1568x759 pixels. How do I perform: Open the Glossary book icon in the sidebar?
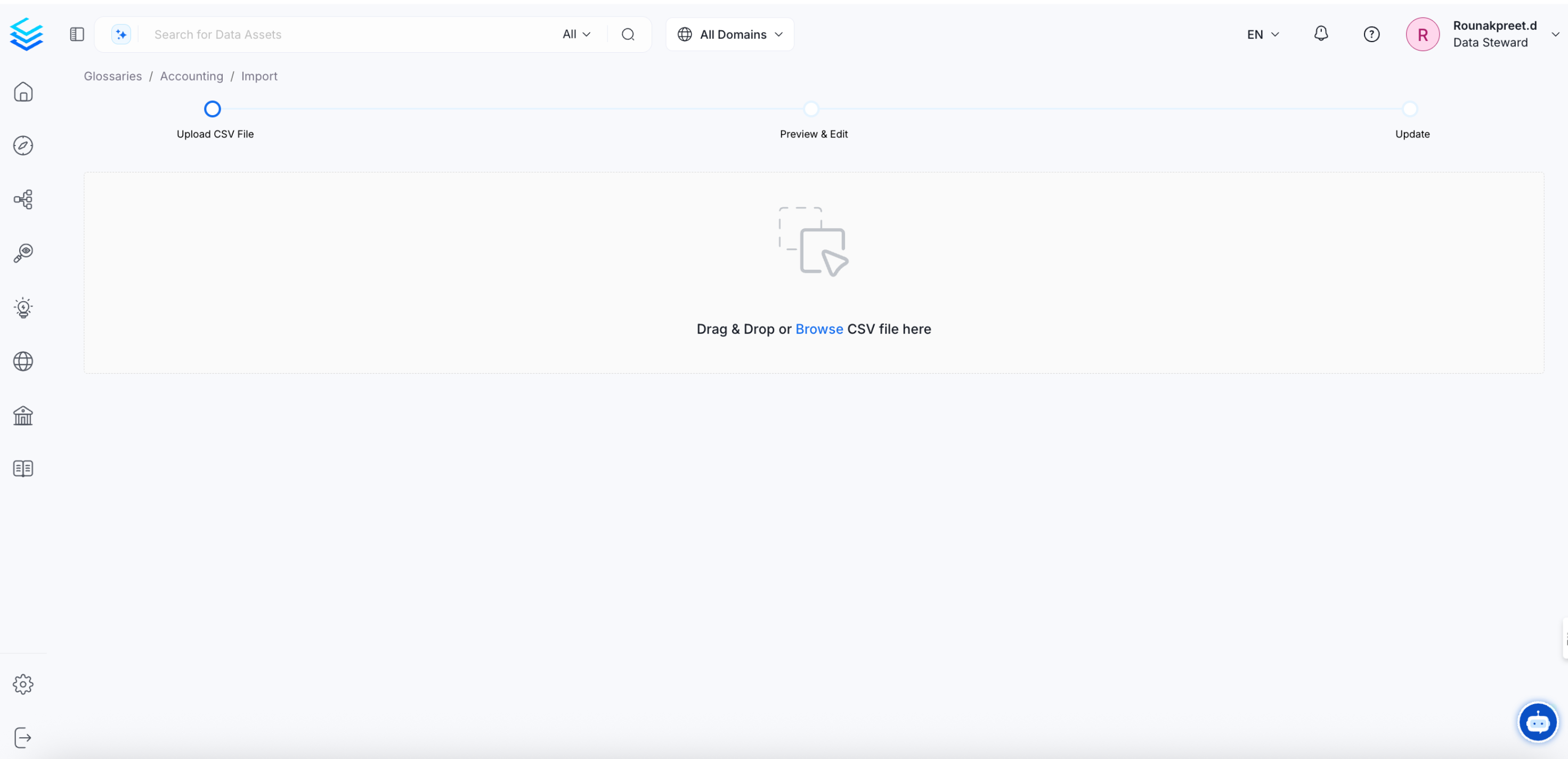[23, 469]
